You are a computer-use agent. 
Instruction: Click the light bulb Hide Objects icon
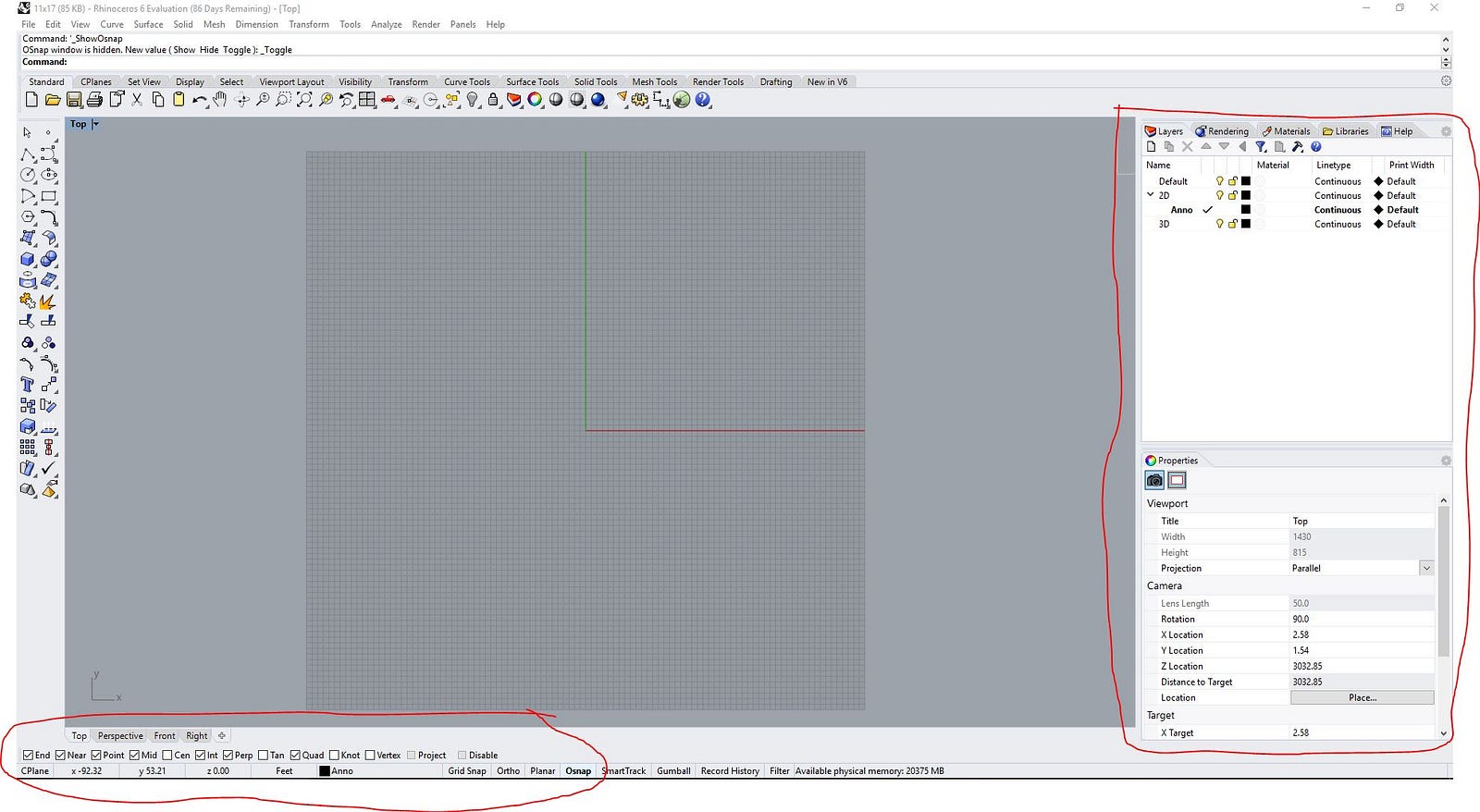click(473, 99)
